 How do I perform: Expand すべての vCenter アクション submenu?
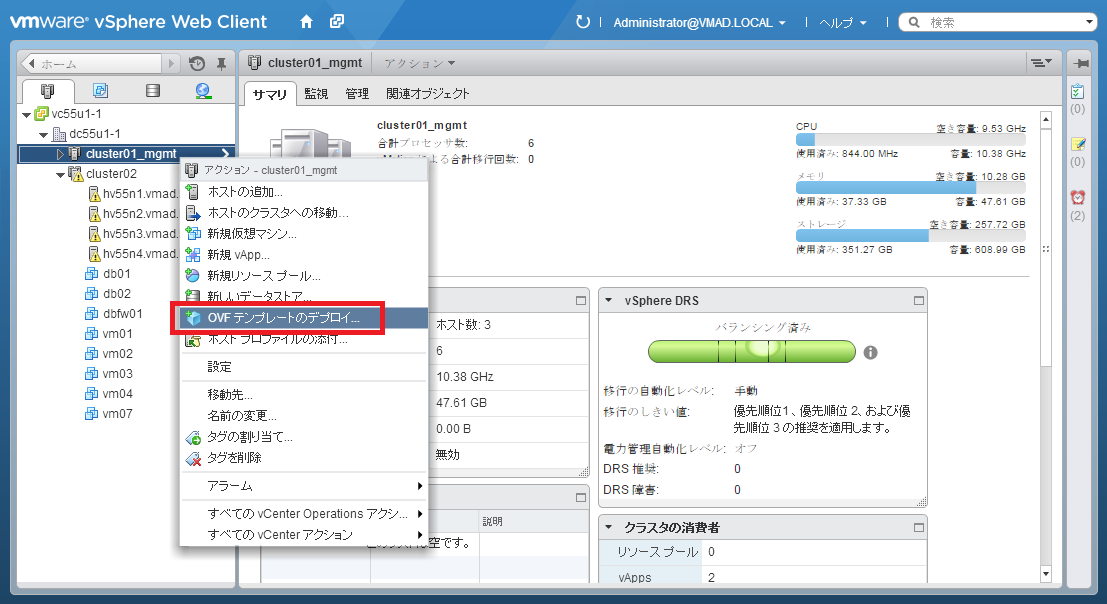coord(304,534)
